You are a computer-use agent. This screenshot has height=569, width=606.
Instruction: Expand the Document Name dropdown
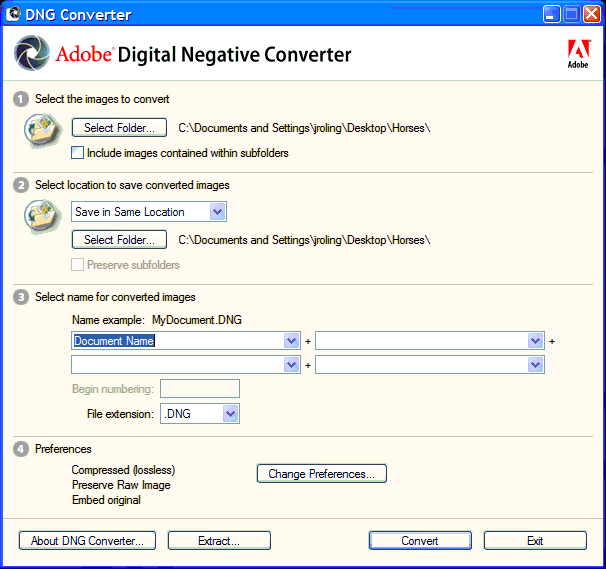click(291, 341)
